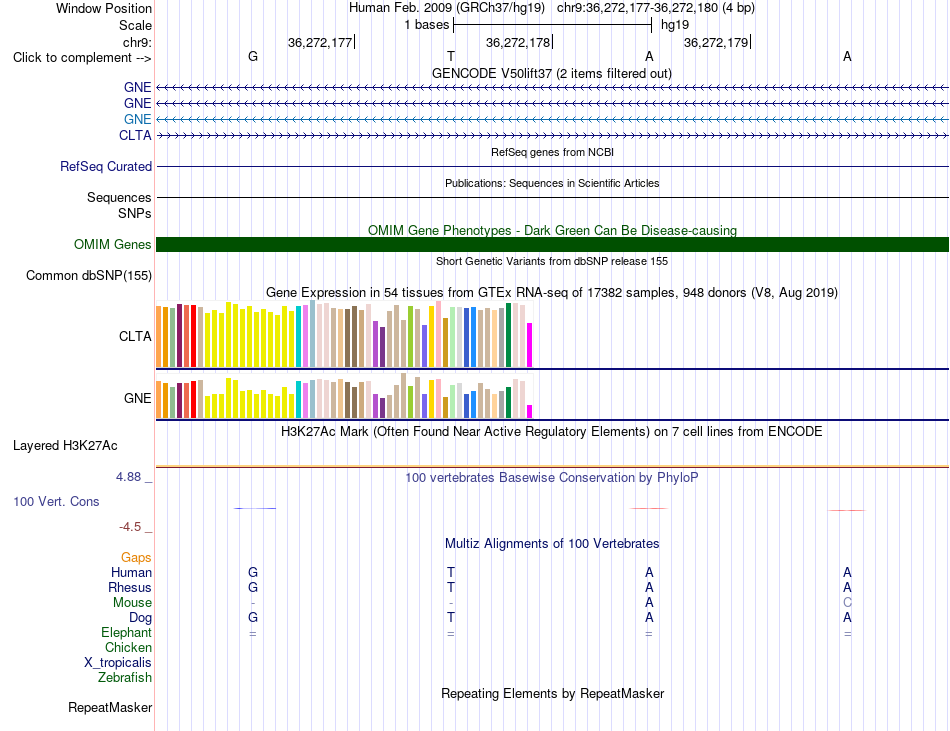The image size is (950, 731).
Task: Click the 'Gaps' alignment label
Action: pyautogui.click(x=136, y=557)
